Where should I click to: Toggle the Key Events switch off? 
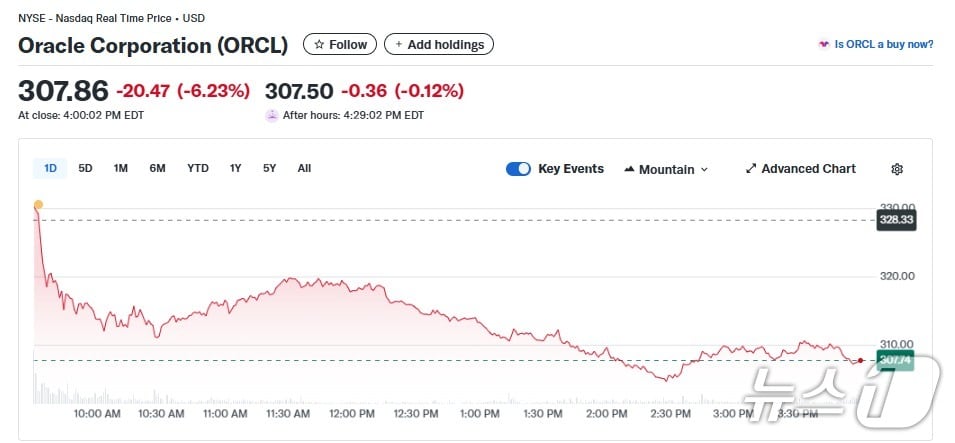coord(518,169)
